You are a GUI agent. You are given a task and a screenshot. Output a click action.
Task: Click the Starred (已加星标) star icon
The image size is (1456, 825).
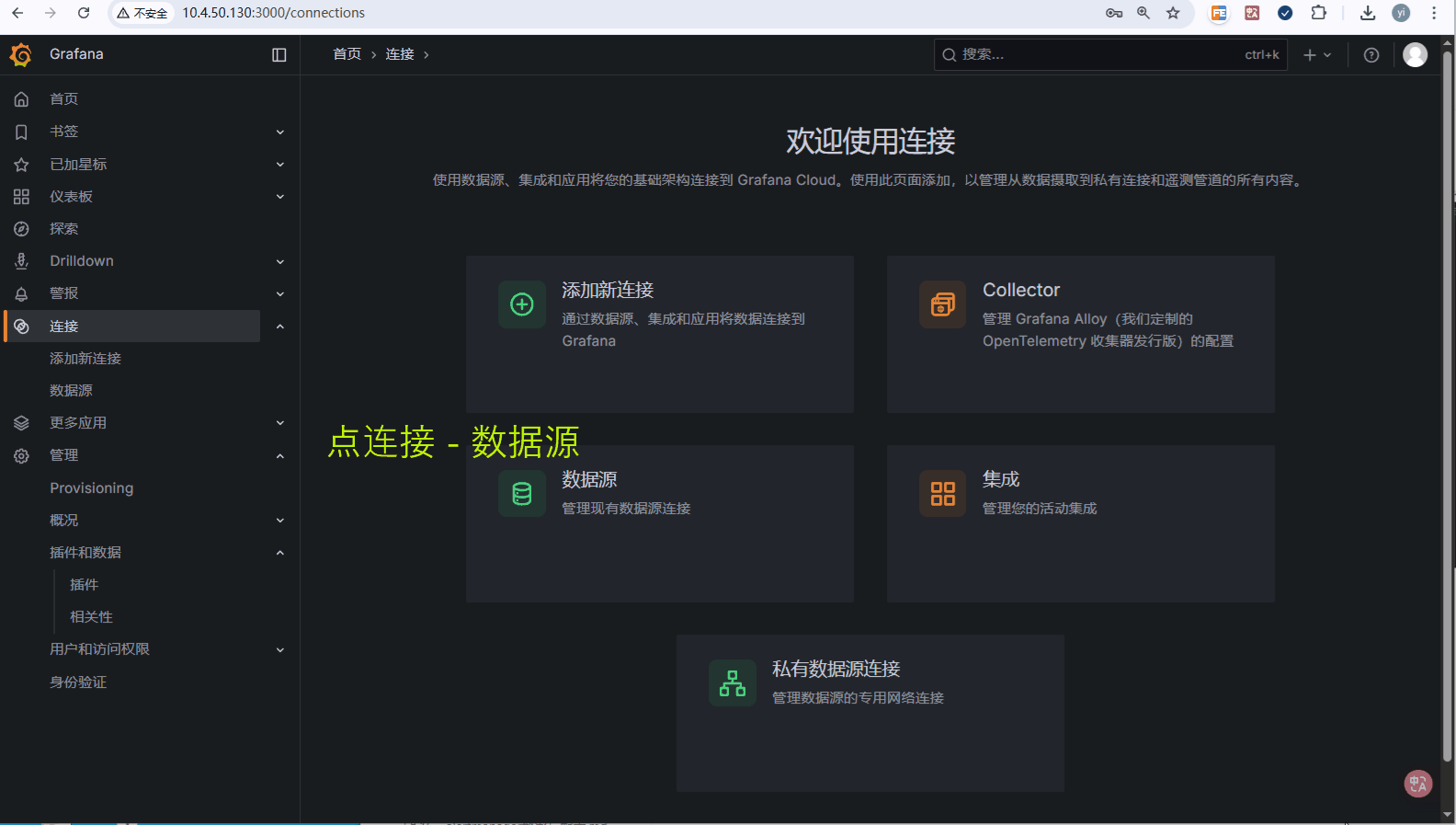point(21,165)
